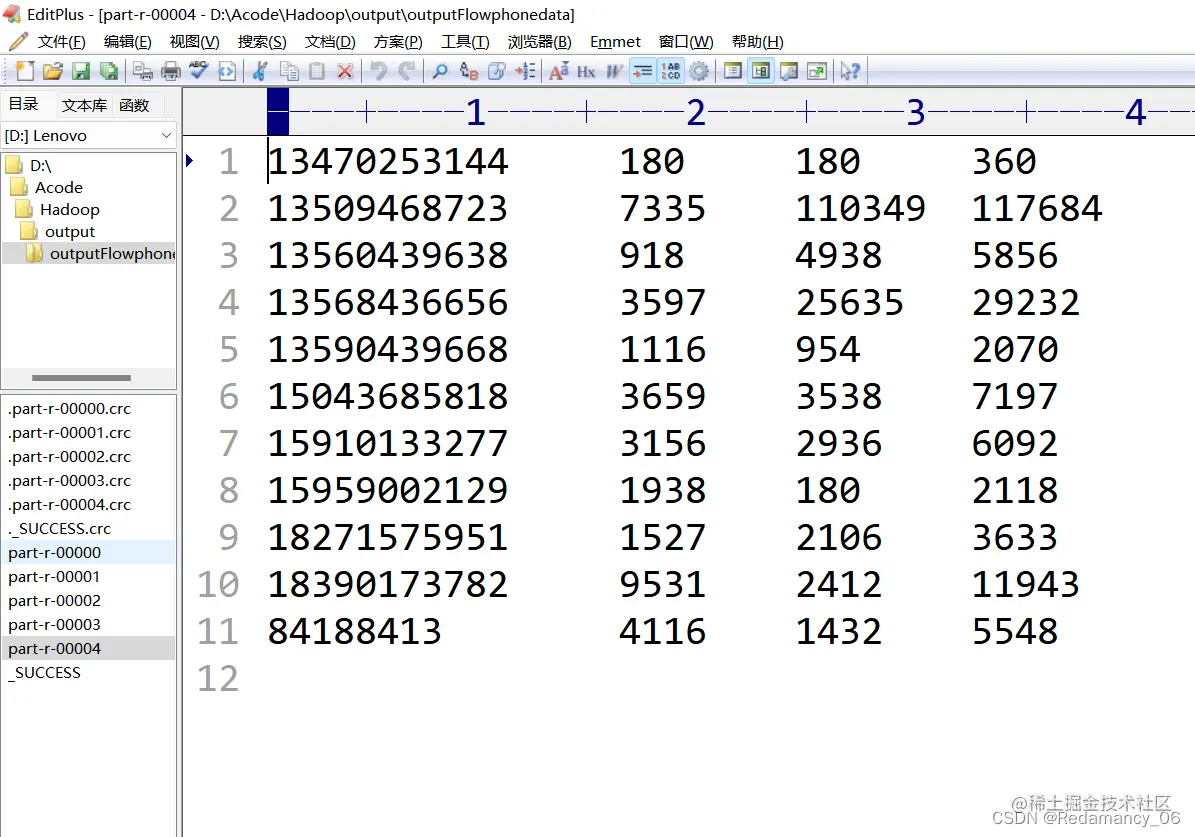This screenshot has width=1195, height=837.
Task: Toggle the Auto Indent icon
Action: (x=642, y=72)
